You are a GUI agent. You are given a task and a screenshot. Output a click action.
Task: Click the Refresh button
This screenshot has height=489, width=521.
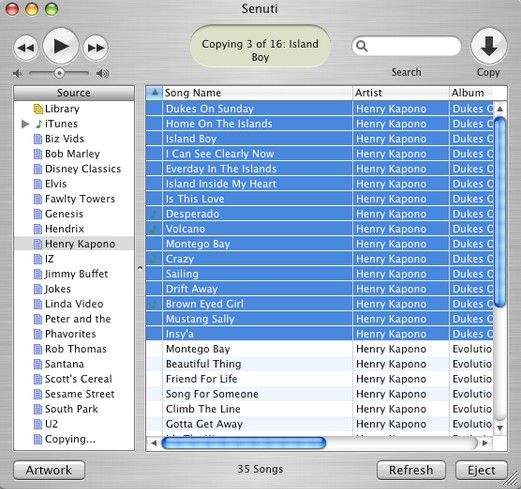pyautogui.click(x=411, y=470)
